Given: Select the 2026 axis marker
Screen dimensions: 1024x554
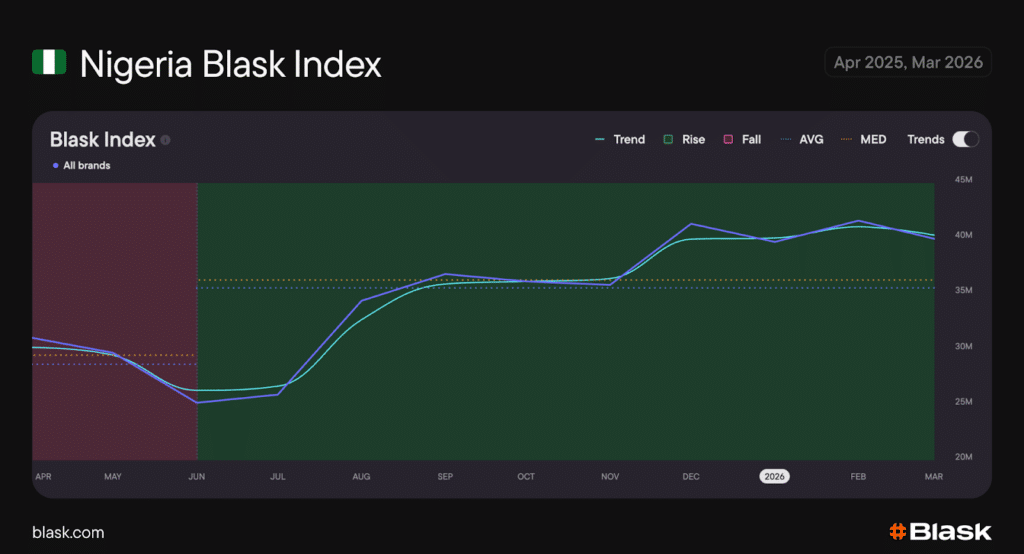Looking at the screenshot, I should point(774,476).
